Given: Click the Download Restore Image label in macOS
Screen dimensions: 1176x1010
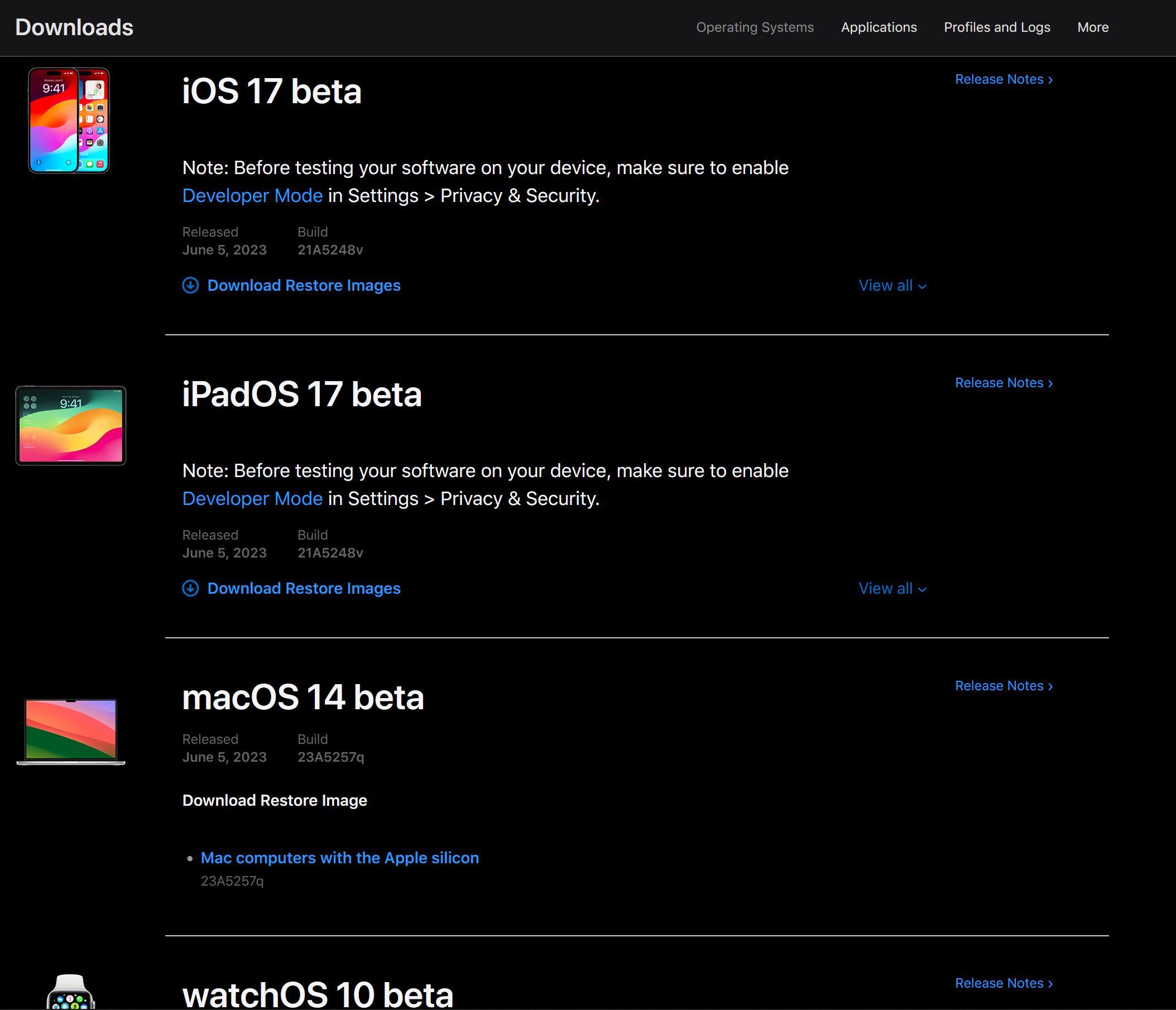Looking at the screenshot, I should point(275,801).
